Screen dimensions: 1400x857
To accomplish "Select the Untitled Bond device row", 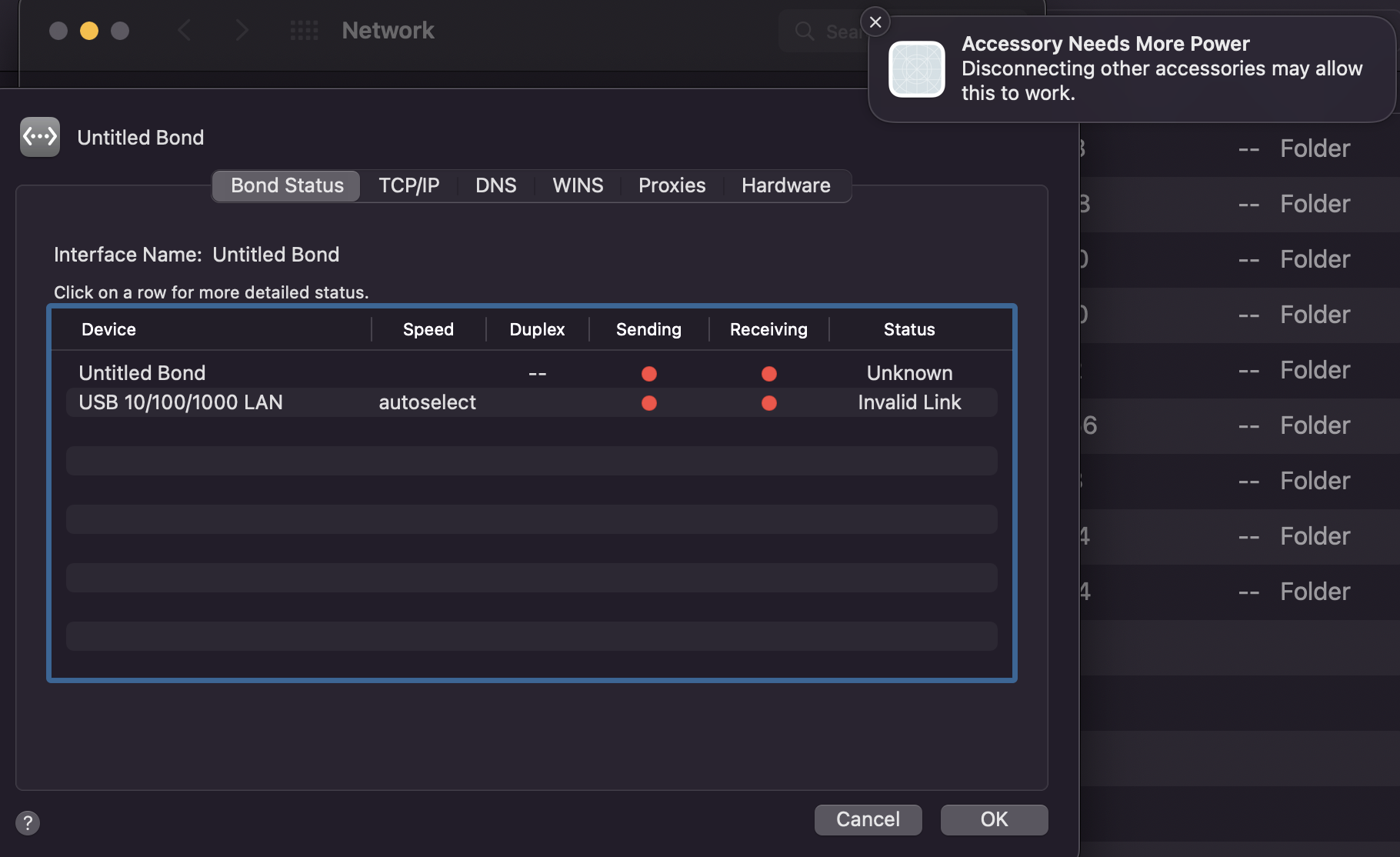I will point(142,373).
